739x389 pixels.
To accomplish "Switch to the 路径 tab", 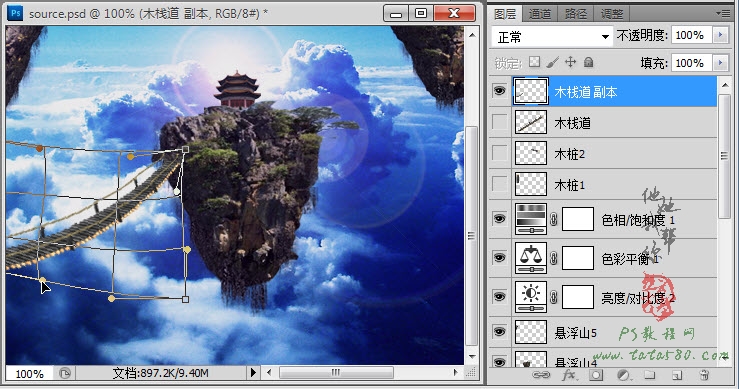I will pos(576,14).
